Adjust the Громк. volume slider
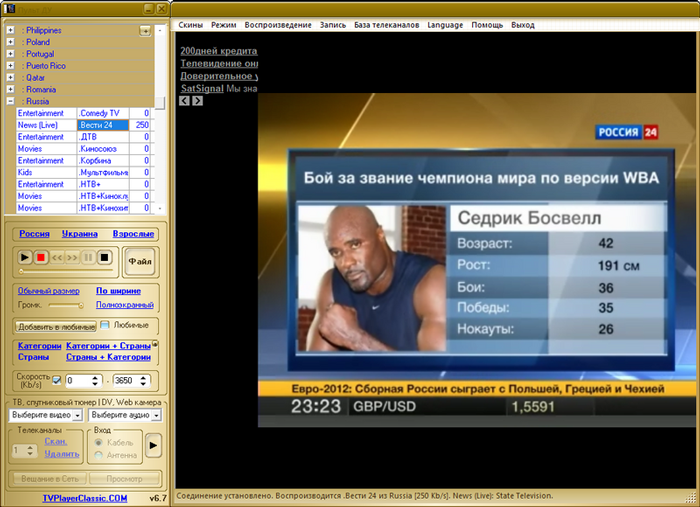Image resolution: width=700 pixels, height=507 pixels. (67, 304)
